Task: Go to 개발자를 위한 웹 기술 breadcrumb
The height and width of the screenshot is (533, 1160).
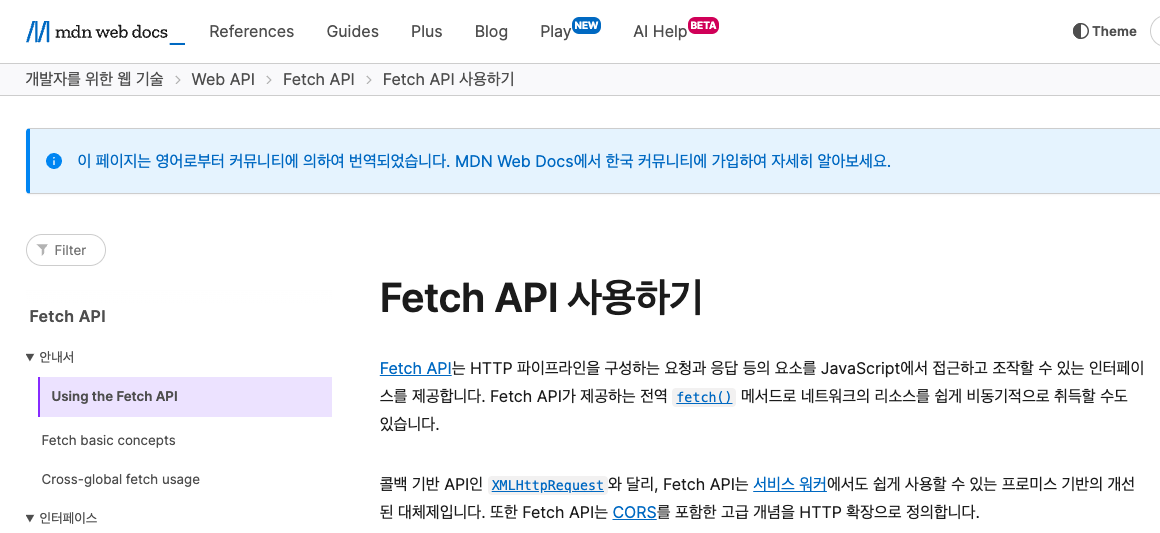Action: [95, 79]
